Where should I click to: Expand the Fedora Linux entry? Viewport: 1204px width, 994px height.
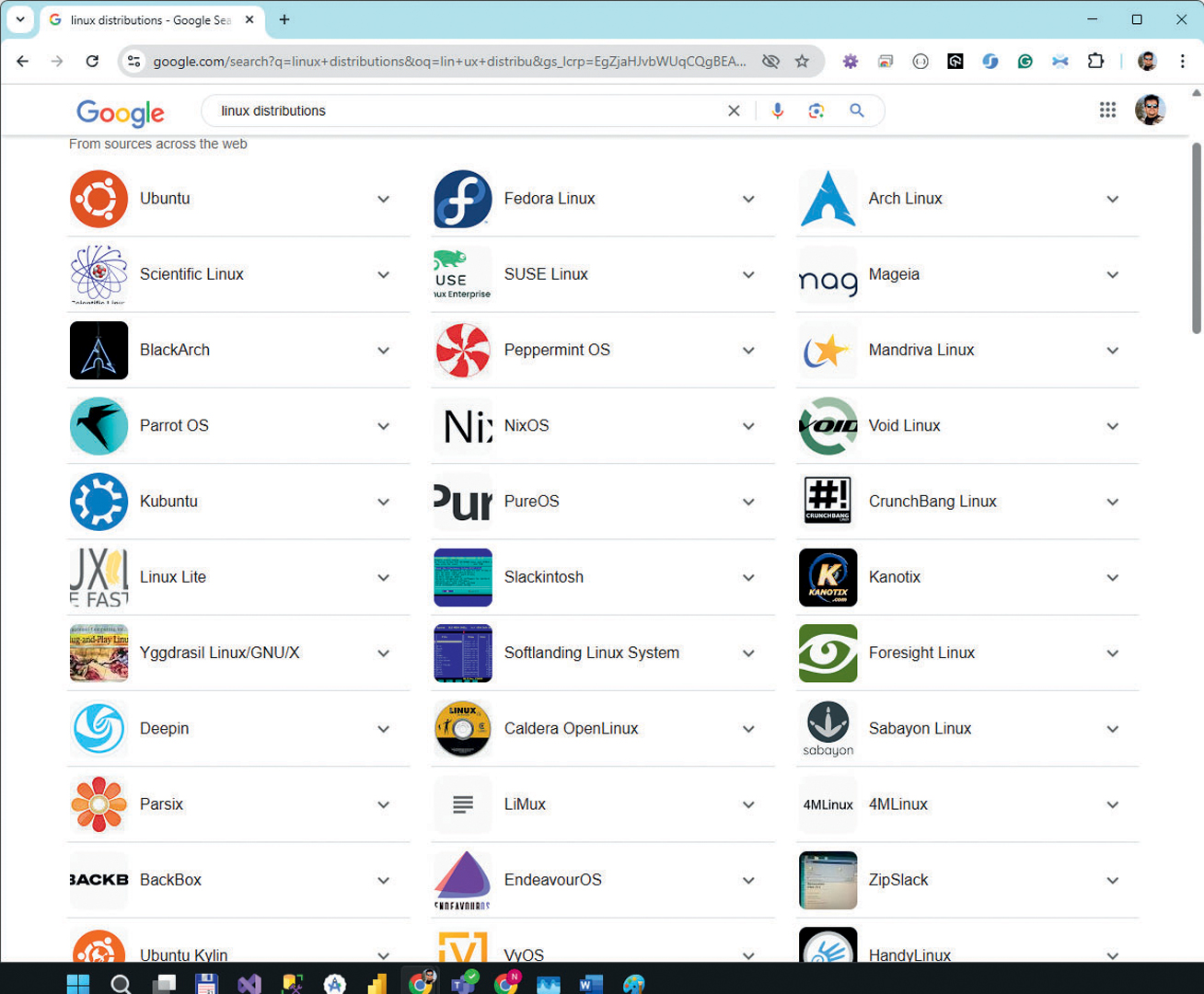pos(748,199)
